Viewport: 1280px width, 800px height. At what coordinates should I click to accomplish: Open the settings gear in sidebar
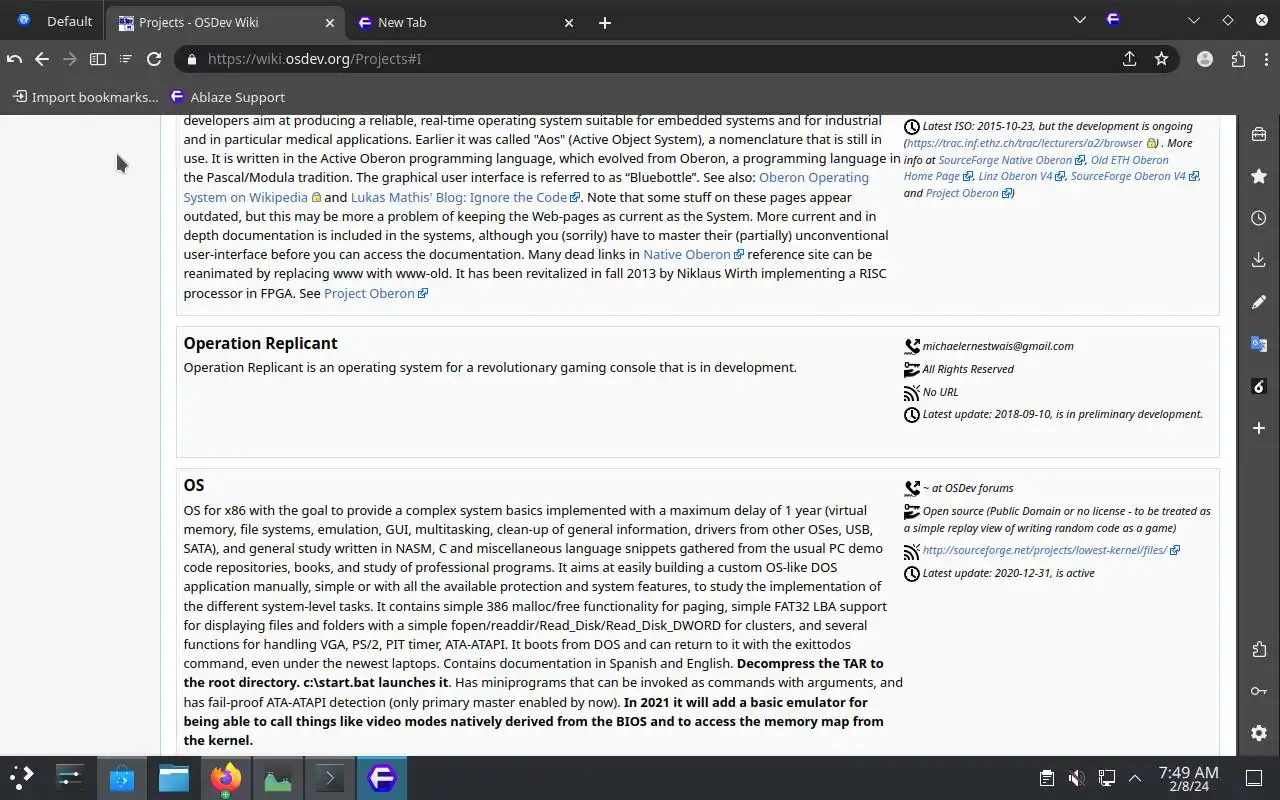pos(1259,733)
